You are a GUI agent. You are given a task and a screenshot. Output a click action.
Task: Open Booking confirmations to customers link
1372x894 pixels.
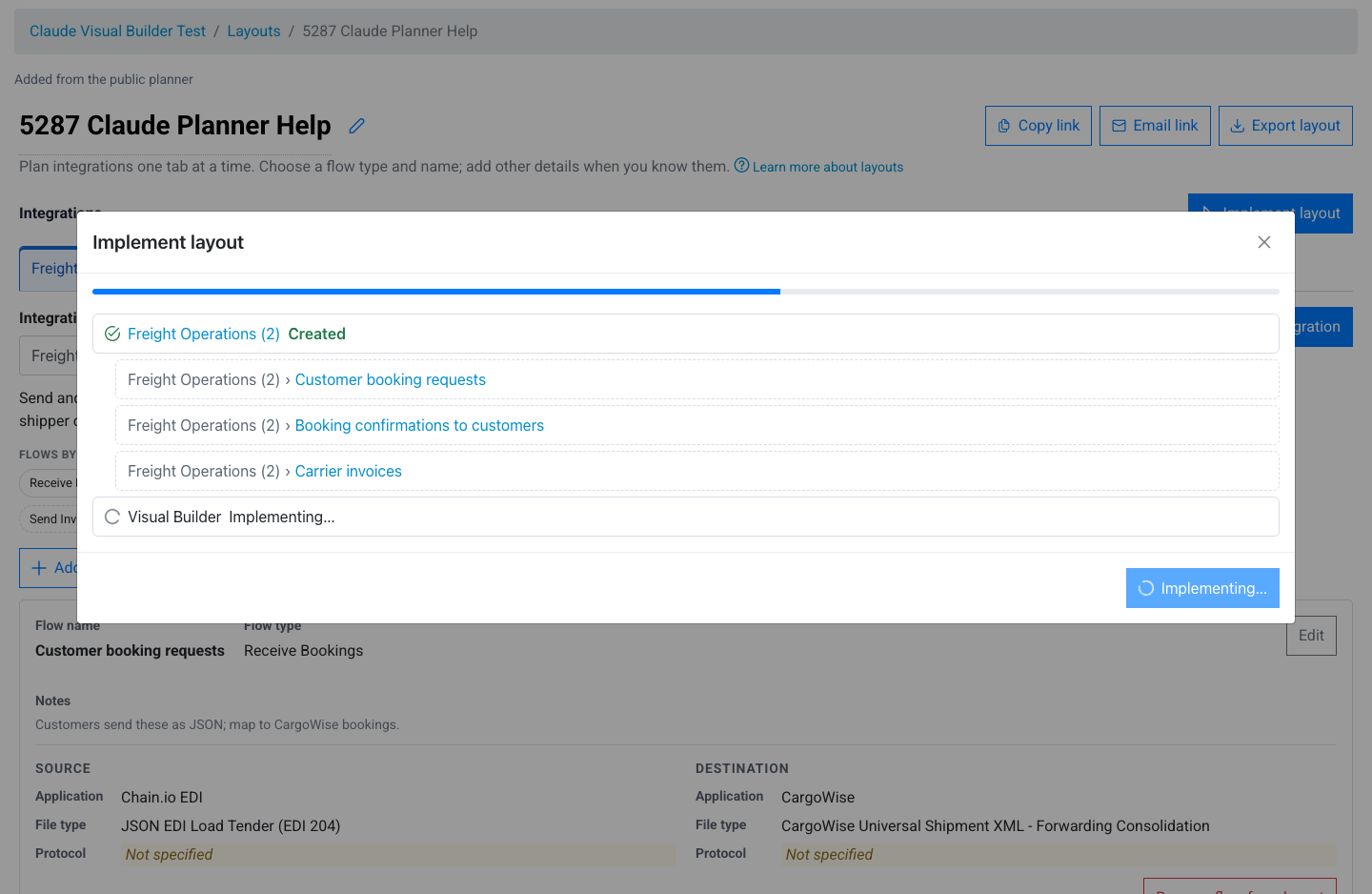point(419,425)
